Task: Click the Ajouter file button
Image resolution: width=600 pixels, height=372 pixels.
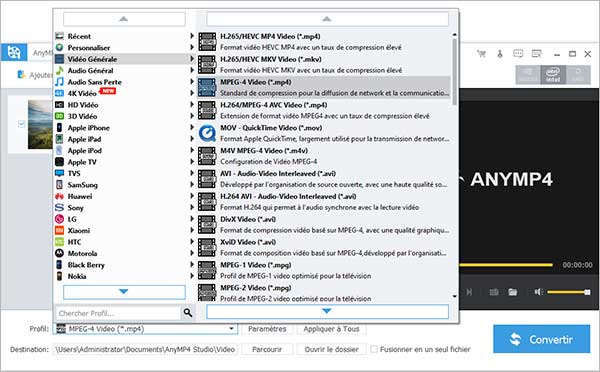Action: (x=34, y=75)
